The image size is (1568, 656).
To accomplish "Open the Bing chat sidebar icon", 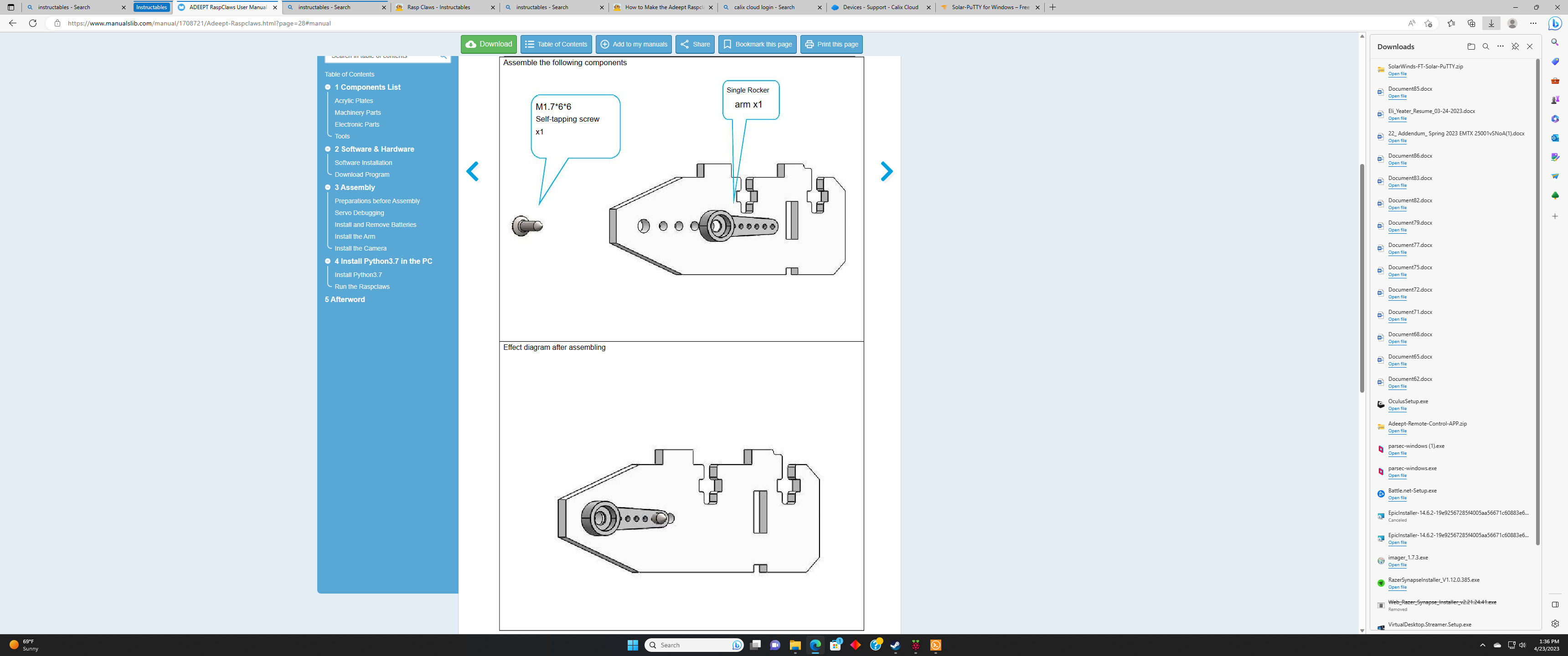I will point(1555,23).
